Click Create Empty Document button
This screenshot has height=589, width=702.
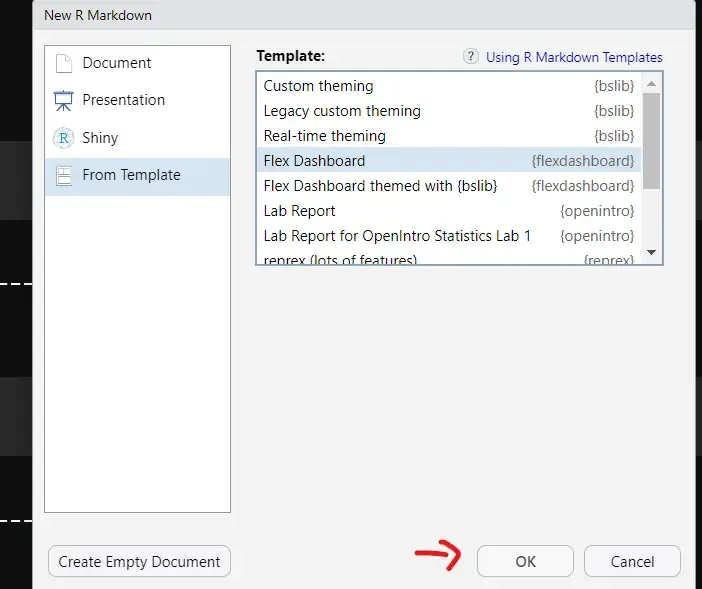pyautogui.click(x=139, y=562)
